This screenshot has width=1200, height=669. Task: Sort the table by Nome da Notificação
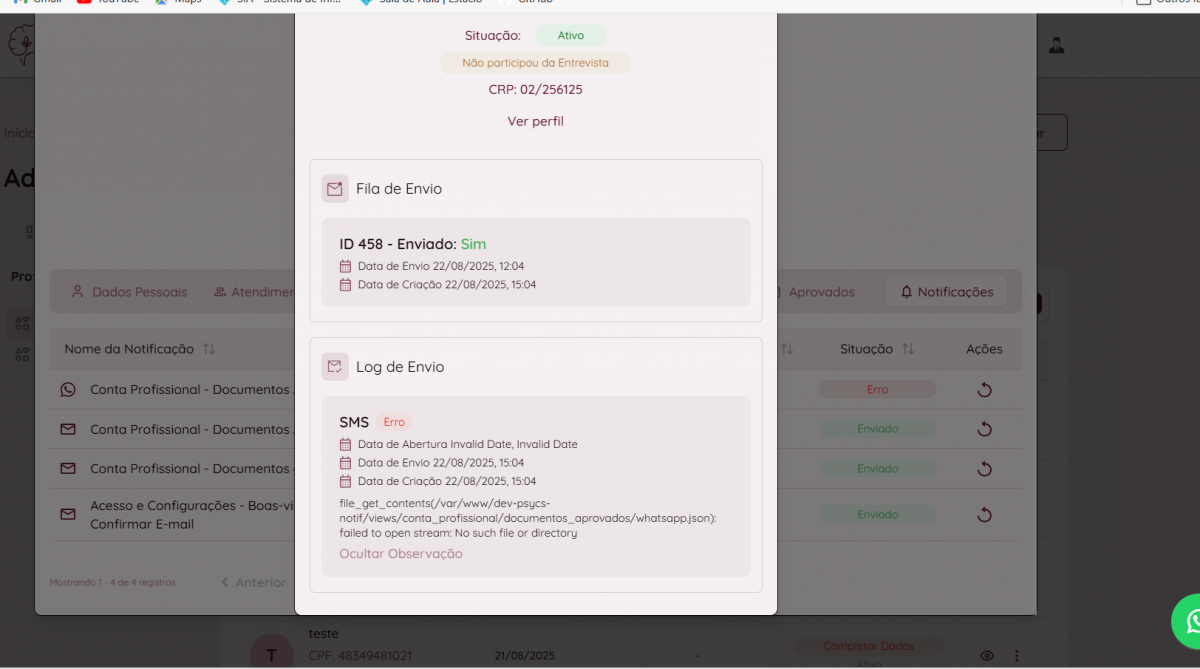209,349
